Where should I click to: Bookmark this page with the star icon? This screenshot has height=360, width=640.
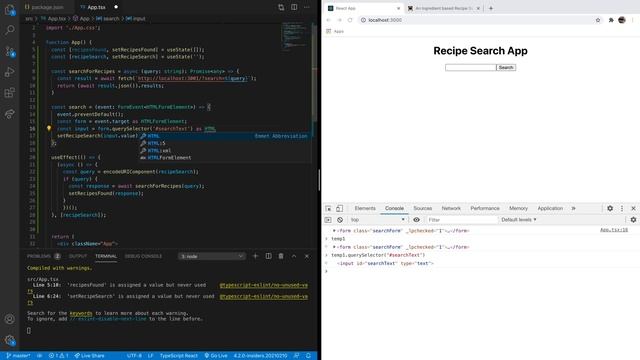click(598, 20)
